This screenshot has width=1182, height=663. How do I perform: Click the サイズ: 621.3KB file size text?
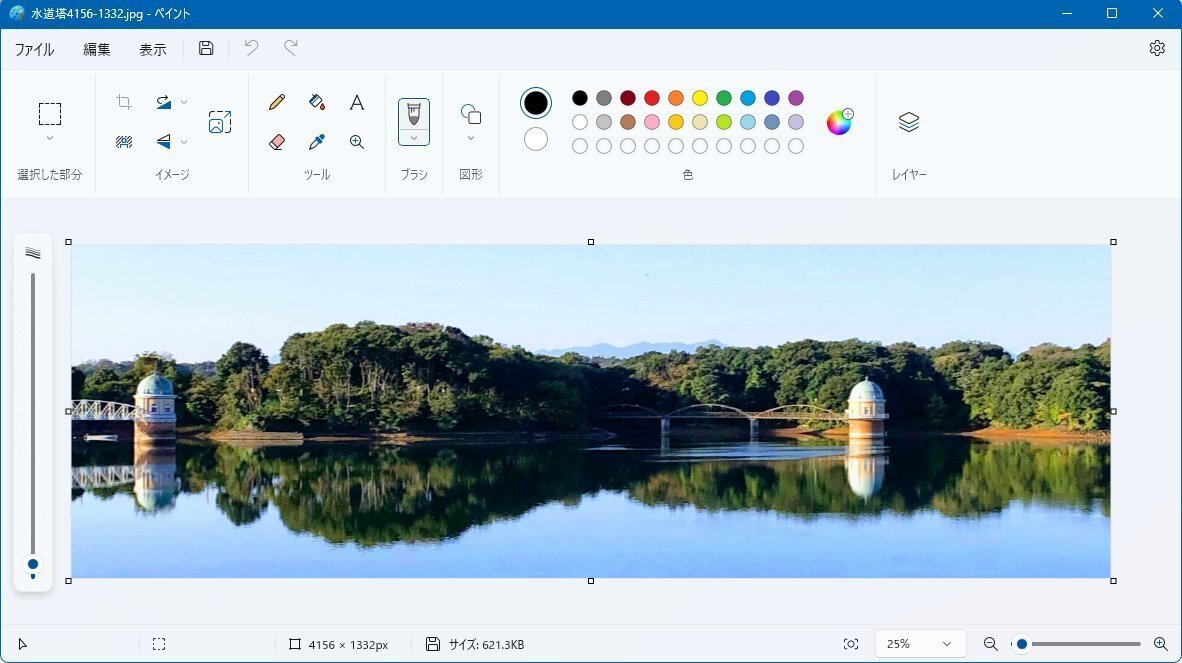(486, 645)
